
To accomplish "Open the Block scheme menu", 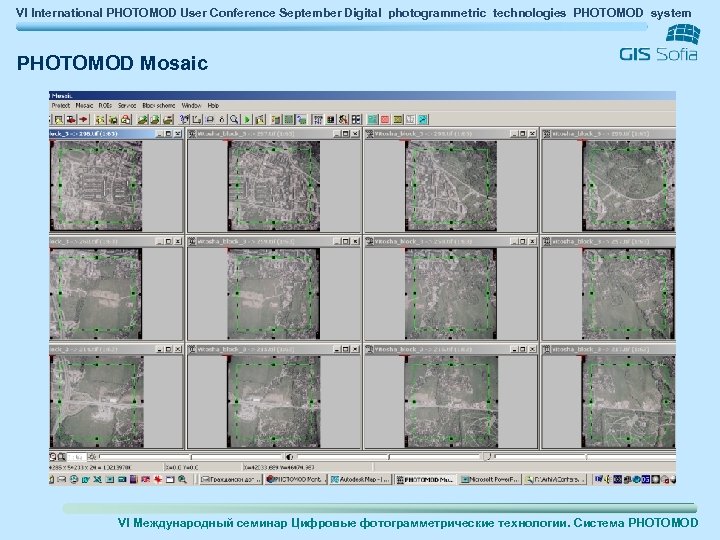I will [158, 106].
